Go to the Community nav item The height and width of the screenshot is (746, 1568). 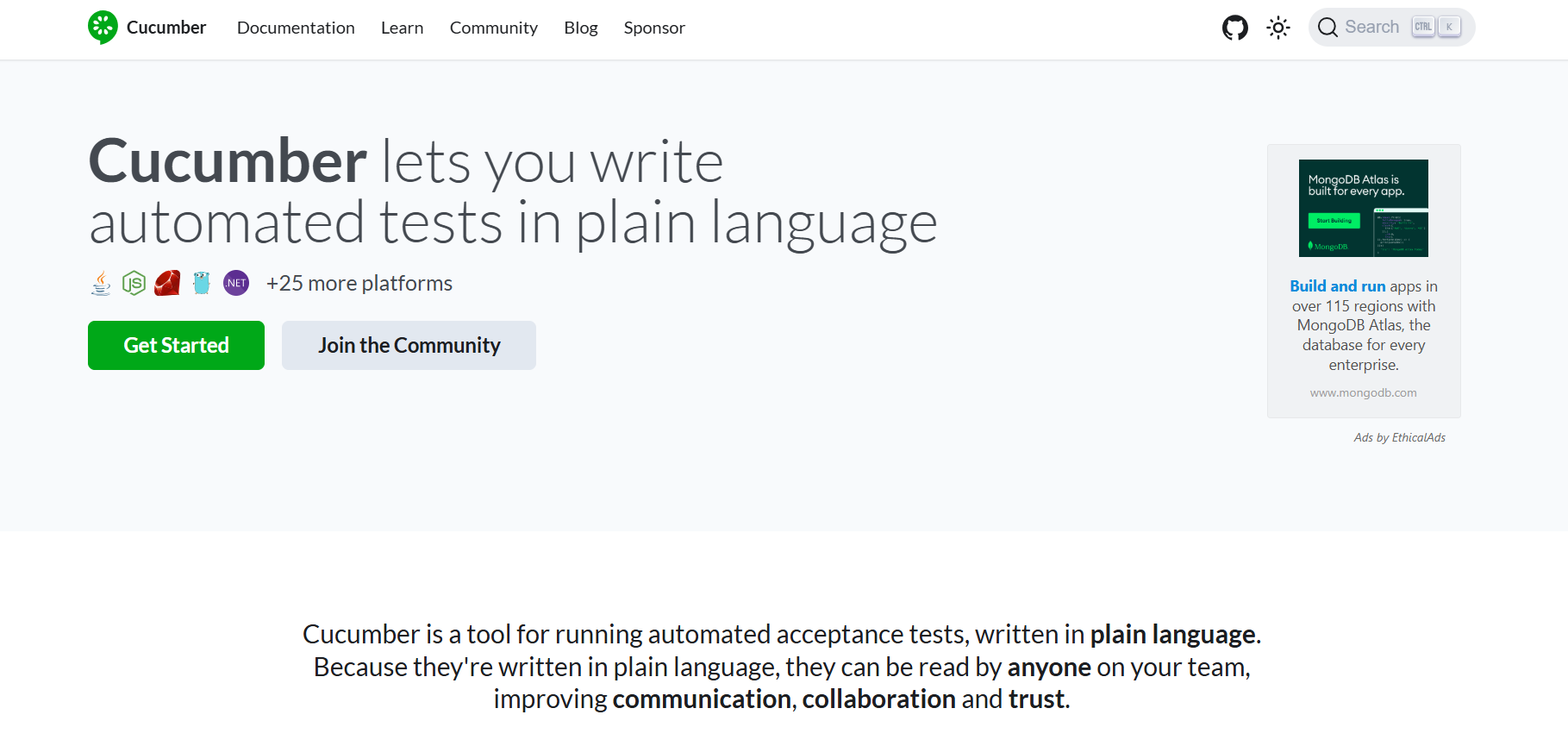(x=493, y=28)
